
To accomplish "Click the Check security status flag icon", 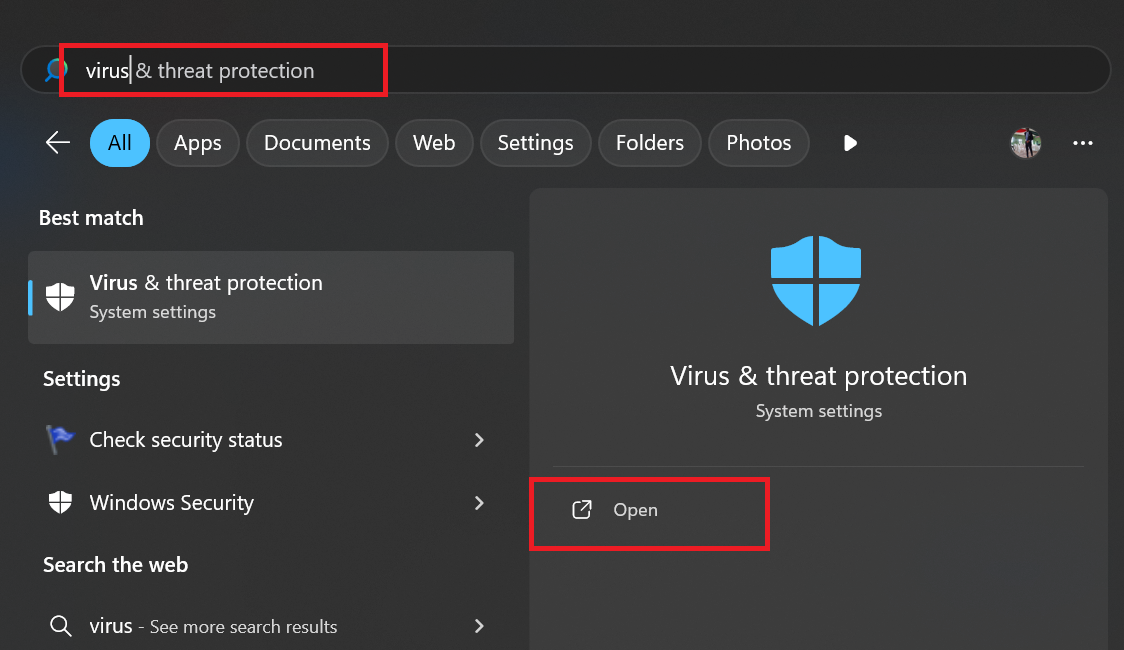I will pyautogui.click(x=61, y=440).
